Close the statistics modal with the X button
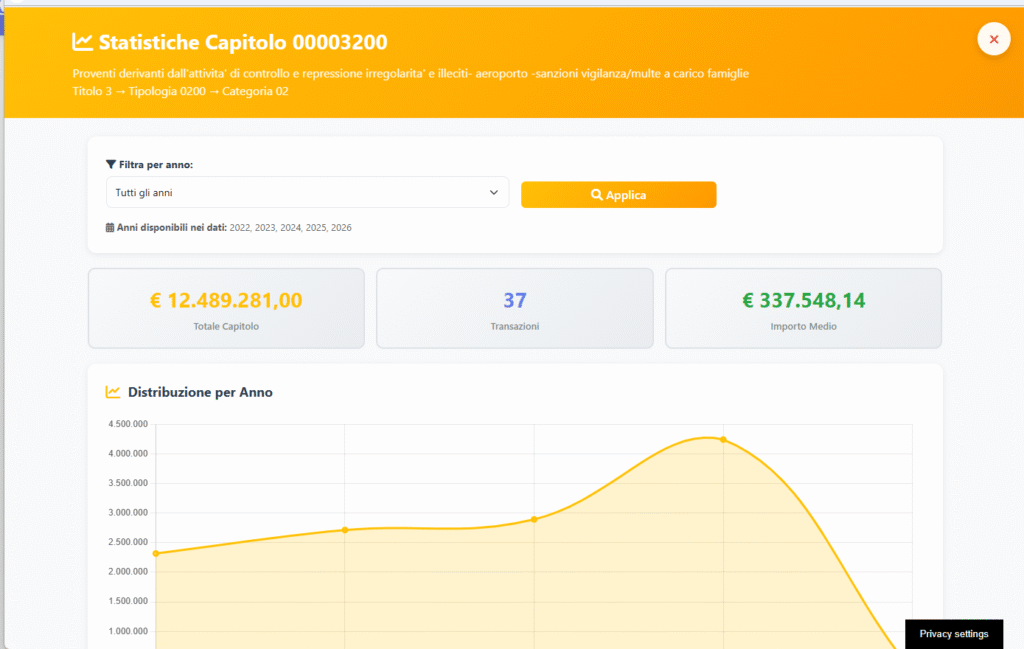1024x649 pixels. 993,39
